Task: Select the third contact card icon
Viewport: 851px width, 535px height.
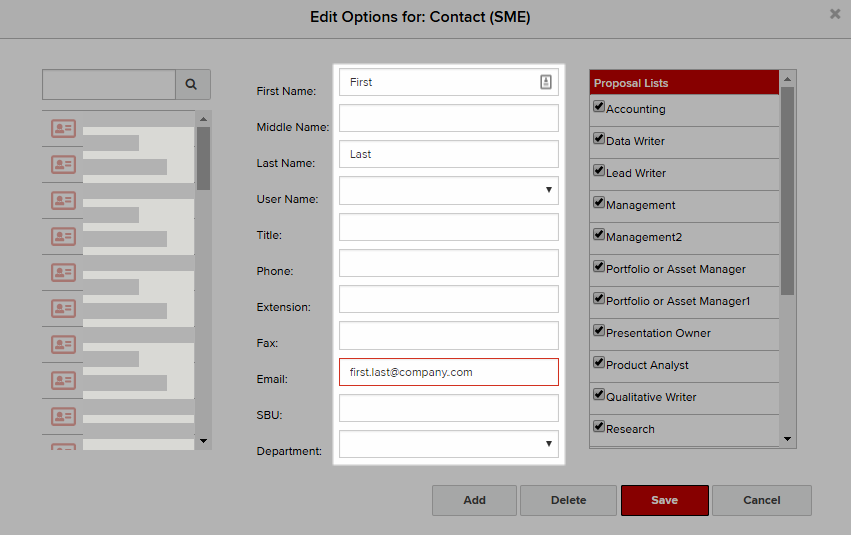Action: point(63,201)
